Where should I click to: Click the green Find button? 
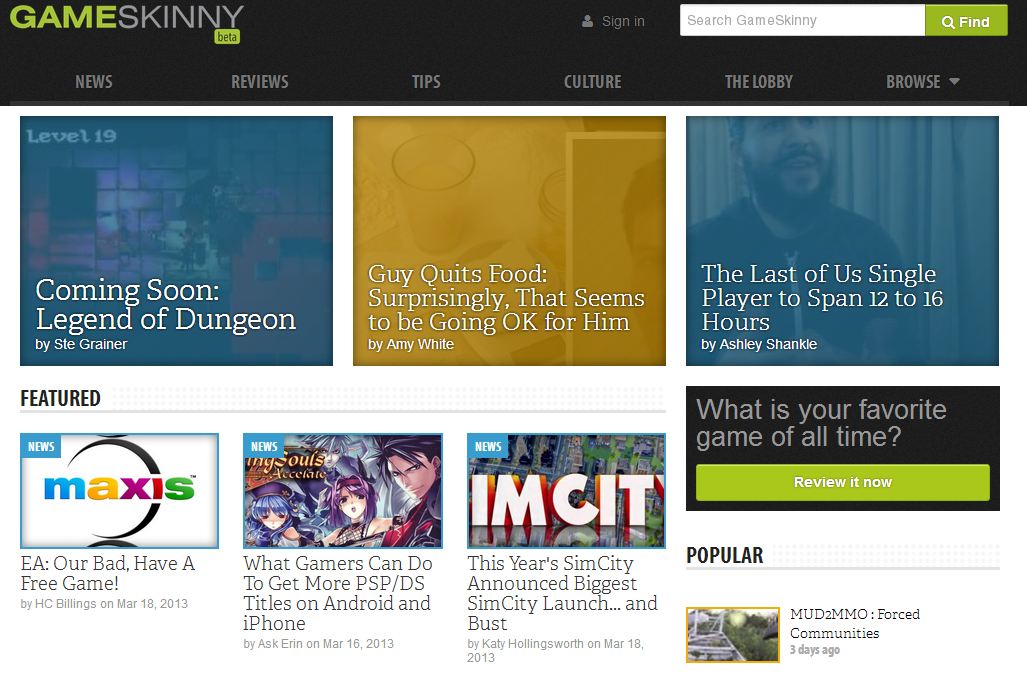coord(966,21)
